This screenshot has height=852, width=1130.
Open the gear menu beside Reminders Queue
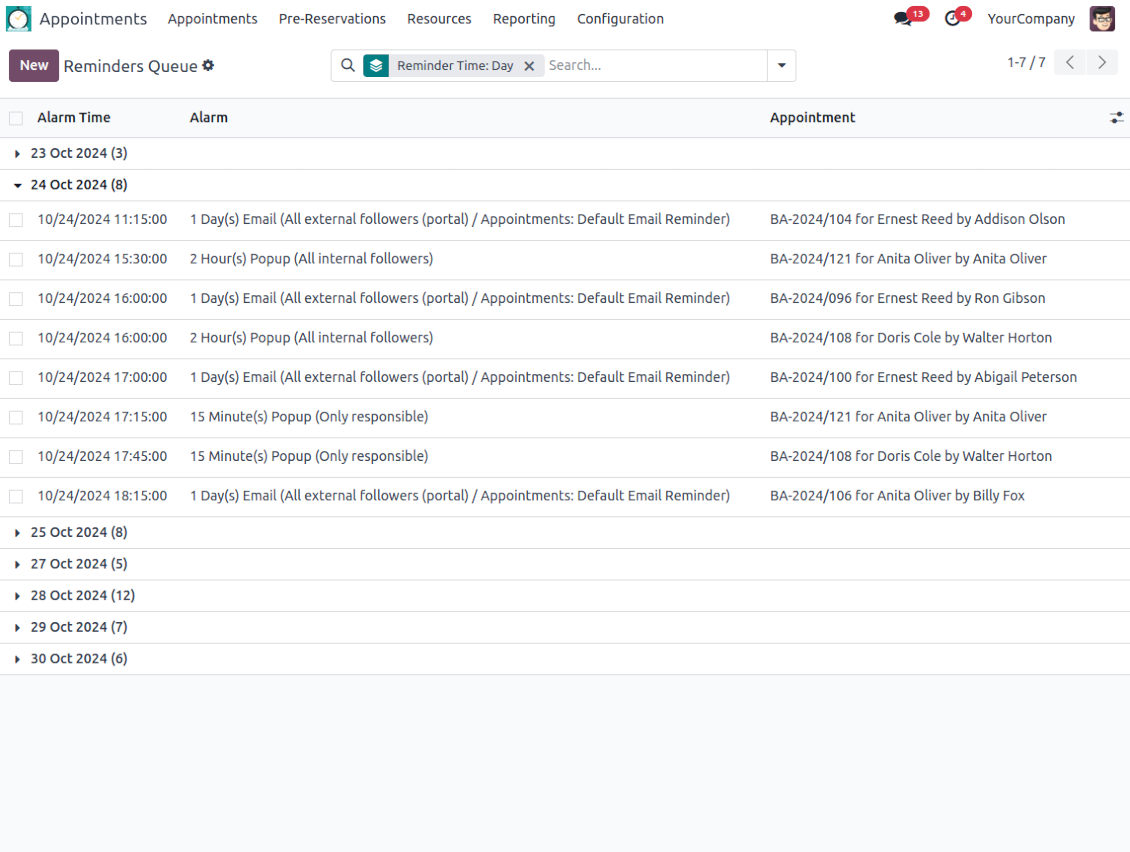(208, 65)
